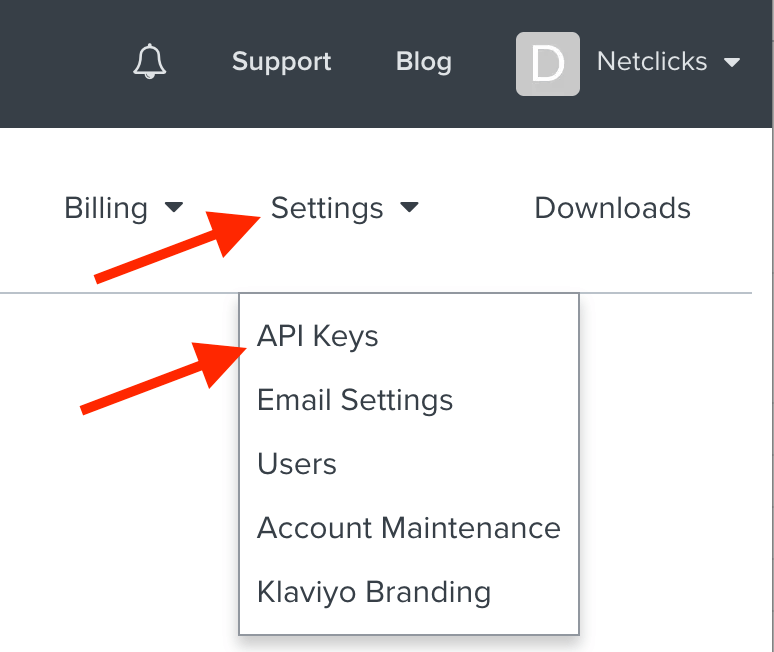Toggle the Settings dropdown caret
This screenshot has width=774, height=652.
[409, 207]
